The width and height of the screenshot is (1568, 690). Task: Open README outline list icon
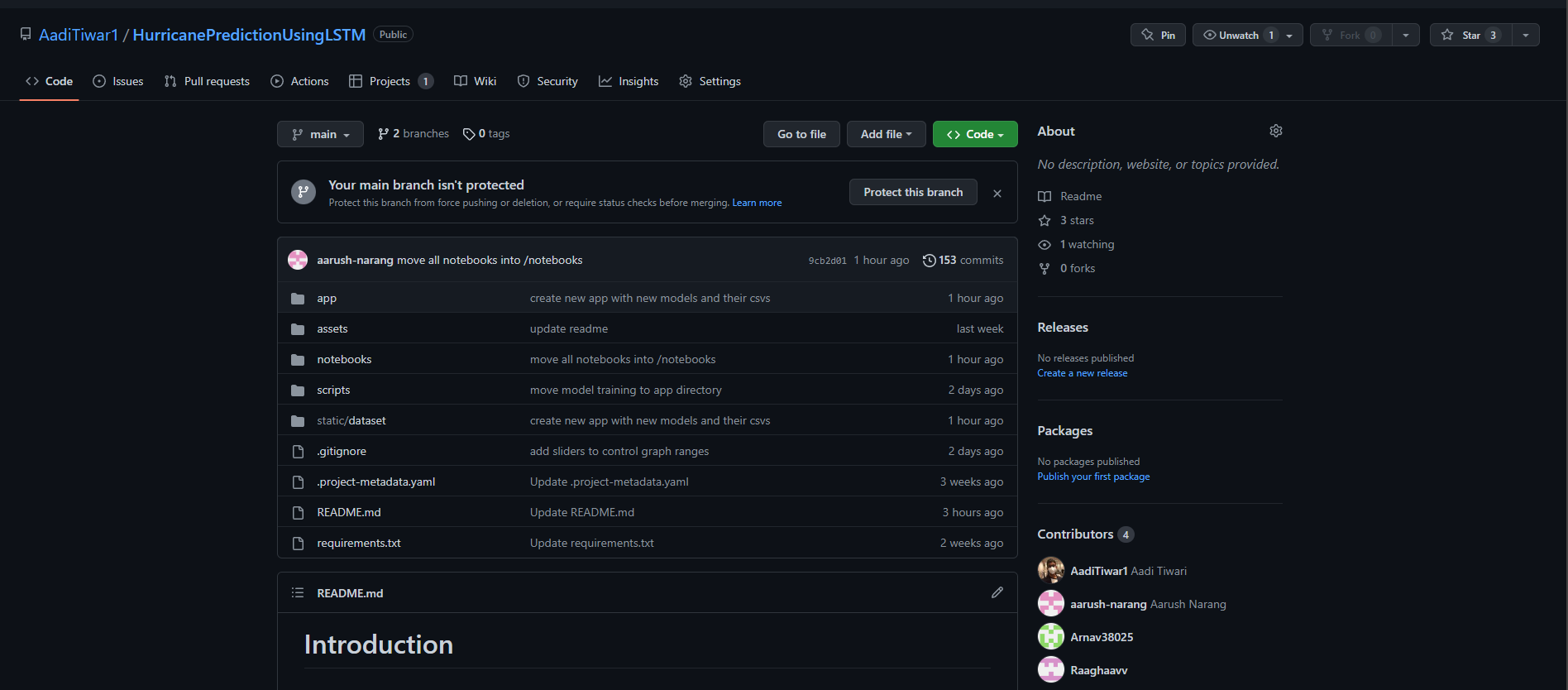pos(298,592)
